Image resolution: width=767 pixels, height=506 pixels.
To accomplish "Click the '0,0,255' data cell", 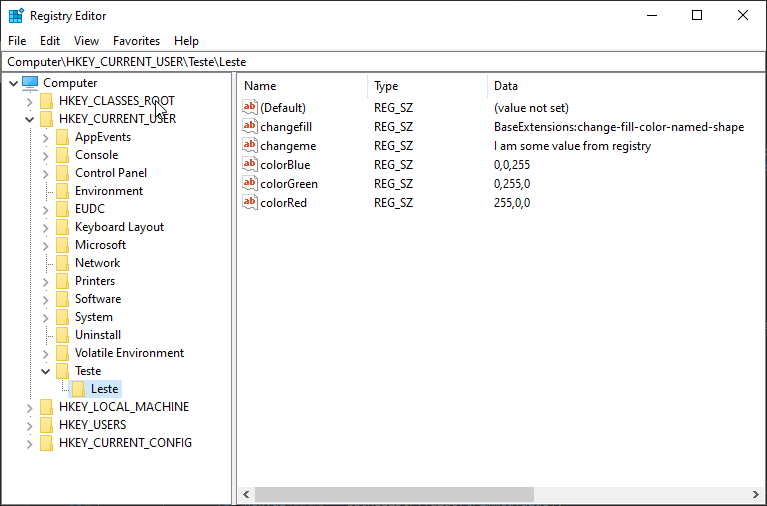I will 512,164.
